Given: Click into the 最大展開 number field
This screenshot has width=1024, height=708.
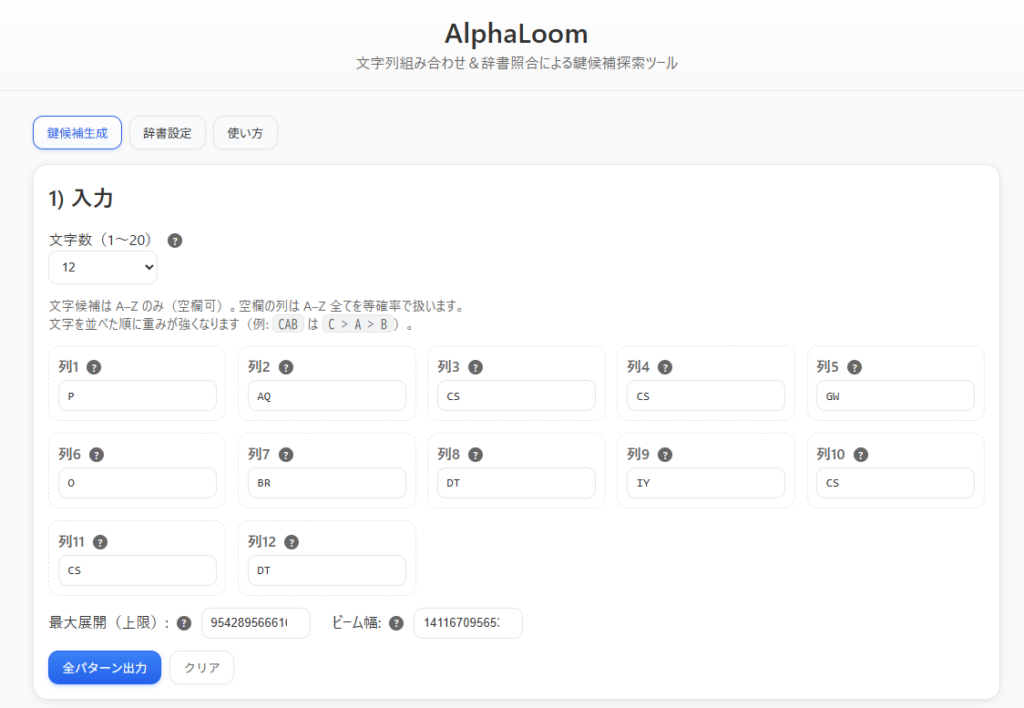Looking at the screenshot, I should click(x=256, y=623).
